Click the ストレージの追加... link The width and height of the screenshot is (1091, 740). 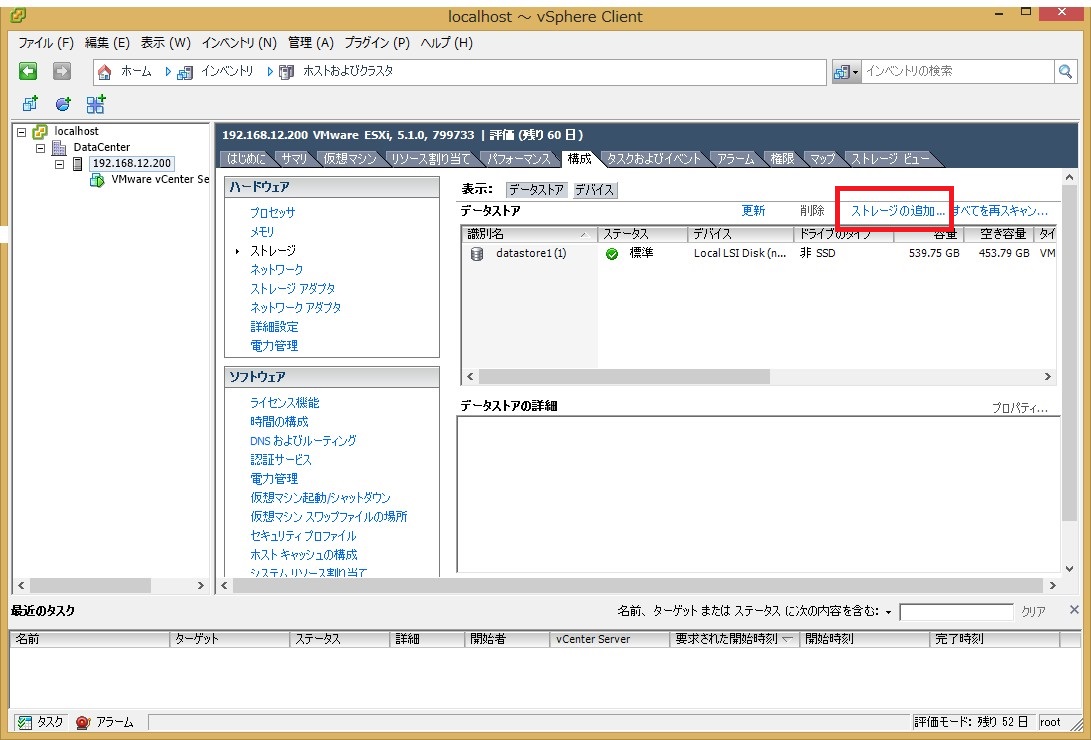(x=898, y=211)
